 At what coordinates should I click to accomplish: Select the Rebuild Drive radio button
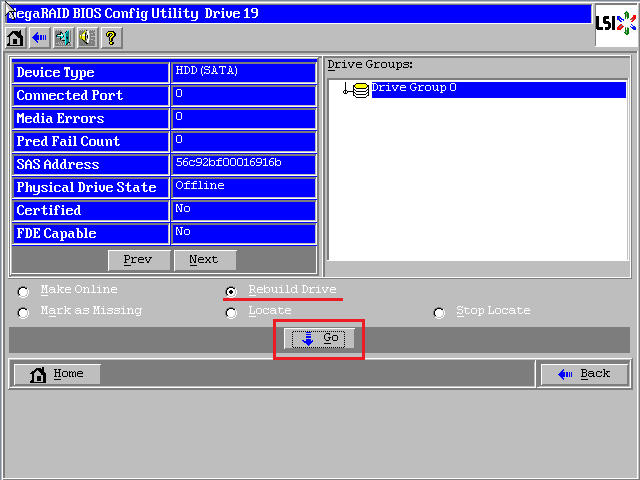[231, 291]
